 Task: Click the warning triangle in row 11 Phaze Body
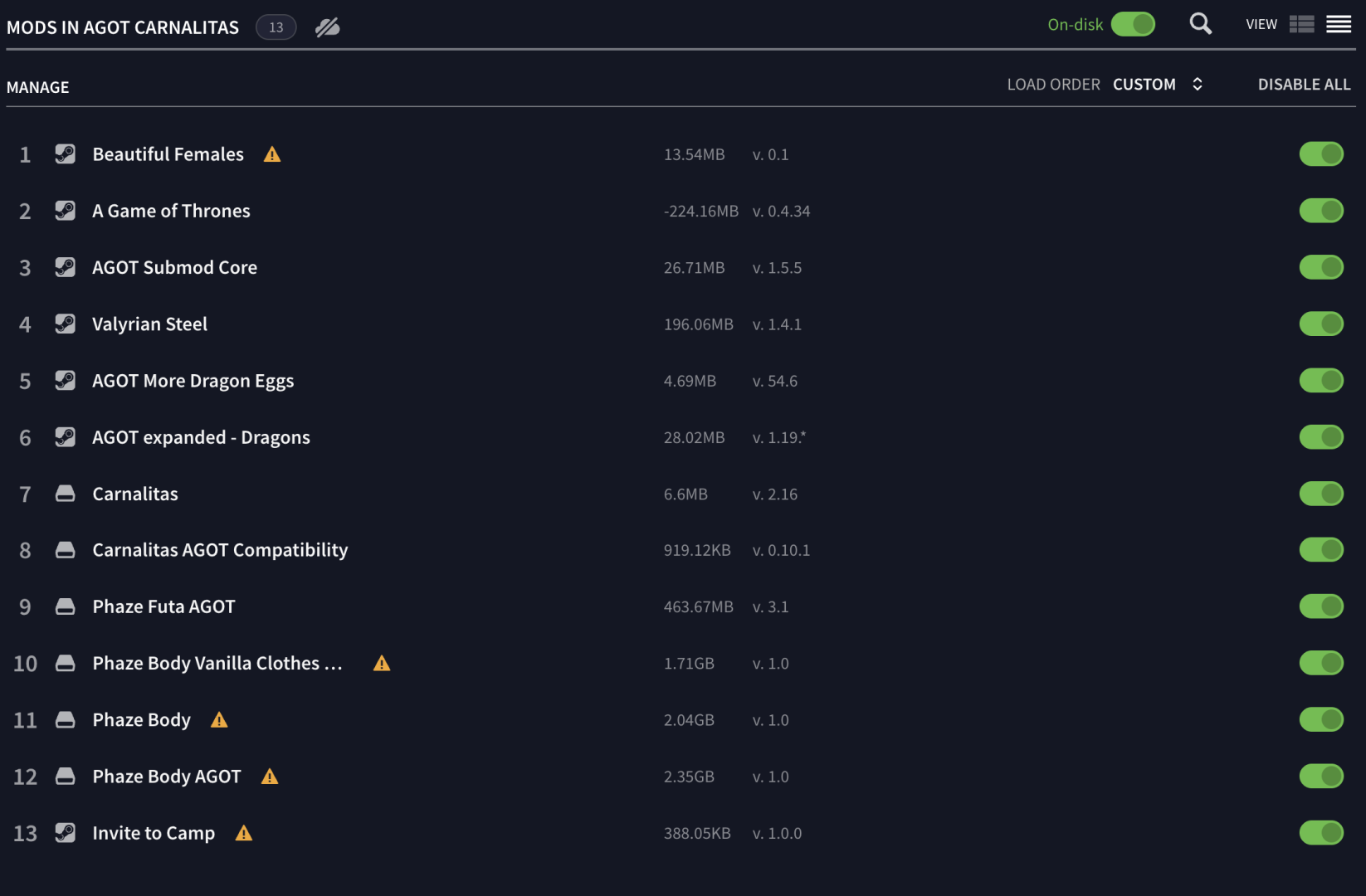[x=219, y=720]
